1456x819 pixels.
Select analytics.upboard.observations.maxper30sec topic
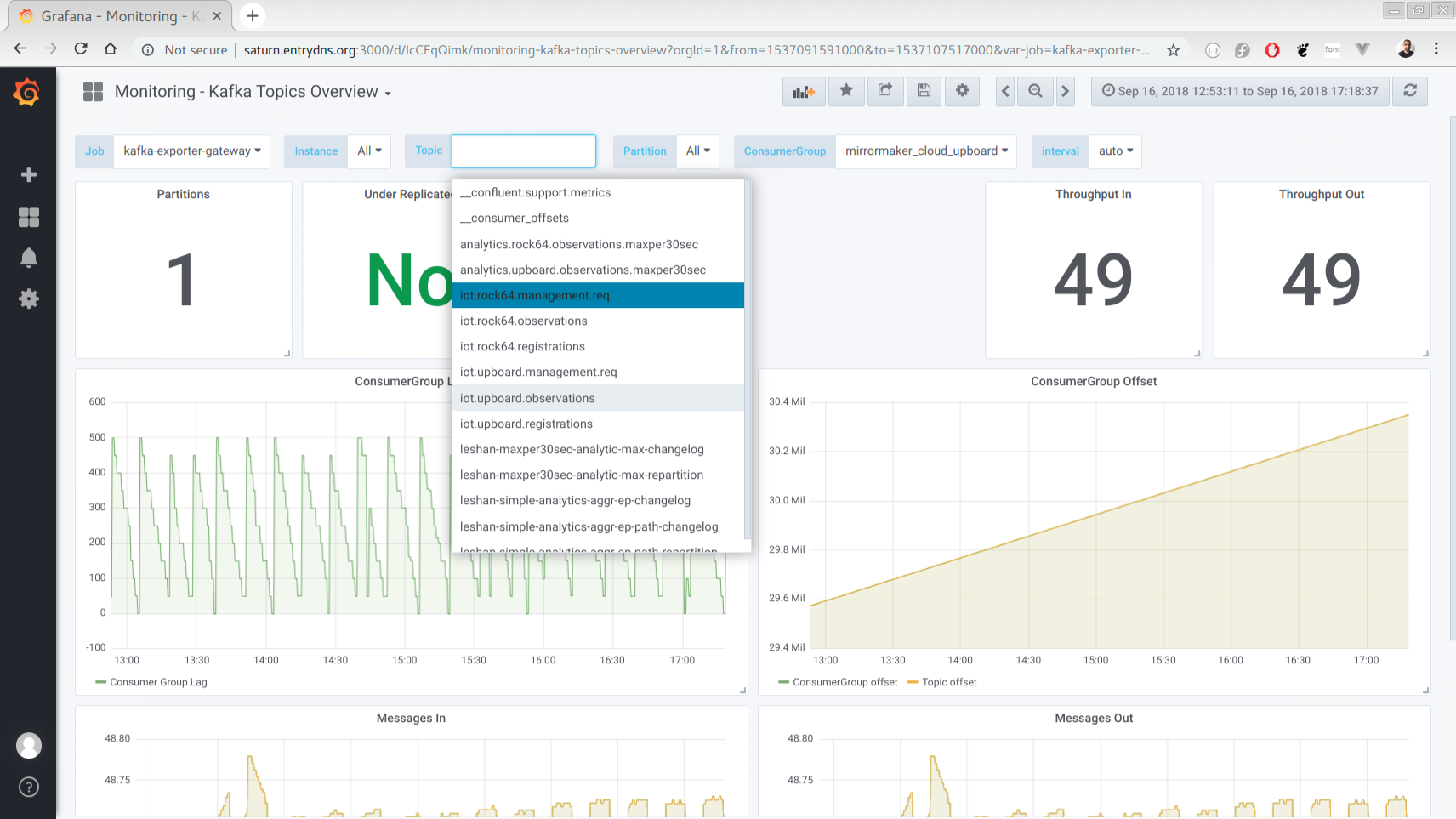click(598, 270)
